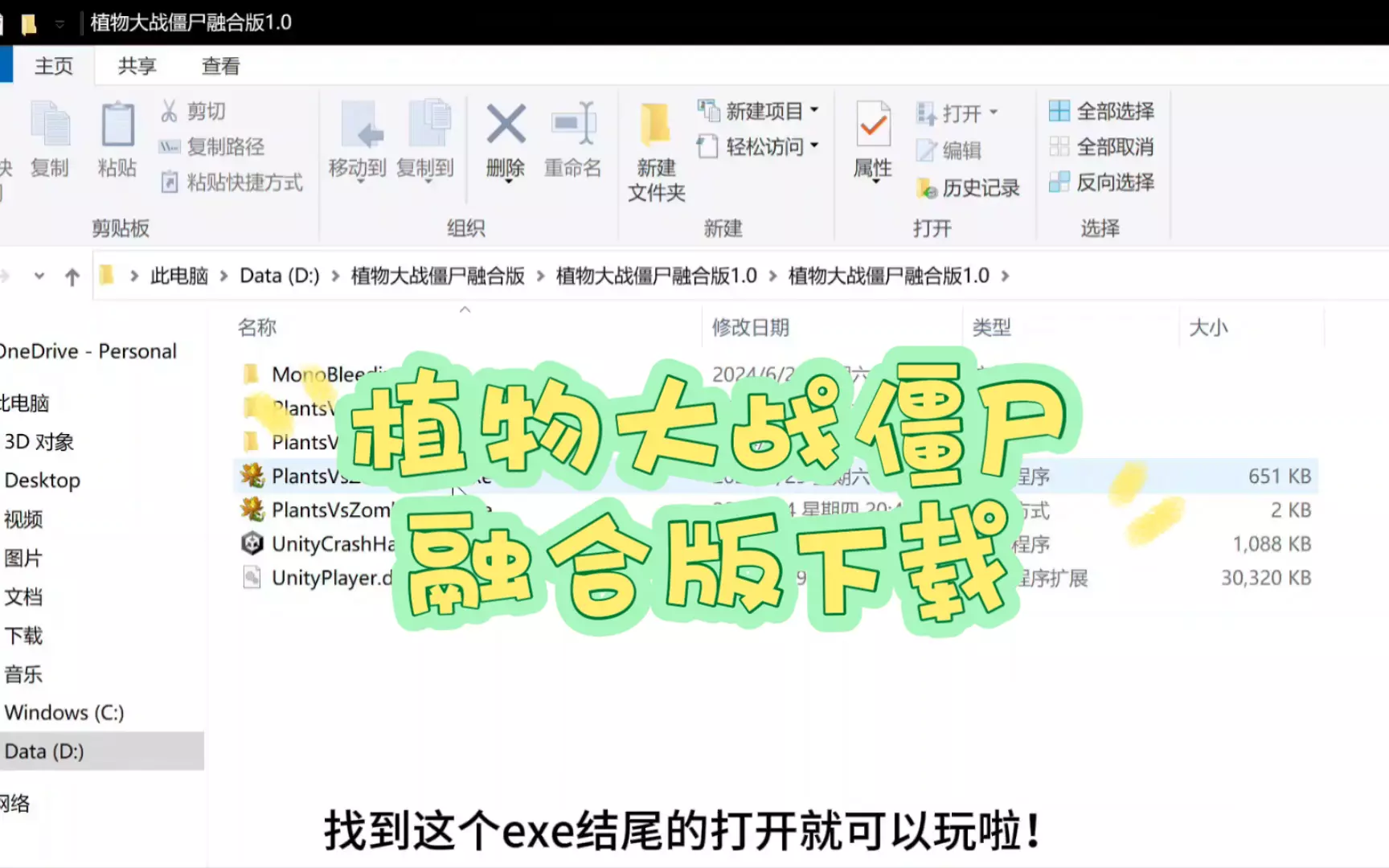Select OneDrive - Personal in sidebar
The width and height of the screenshot is (1389, 868).
click(88, 351)
